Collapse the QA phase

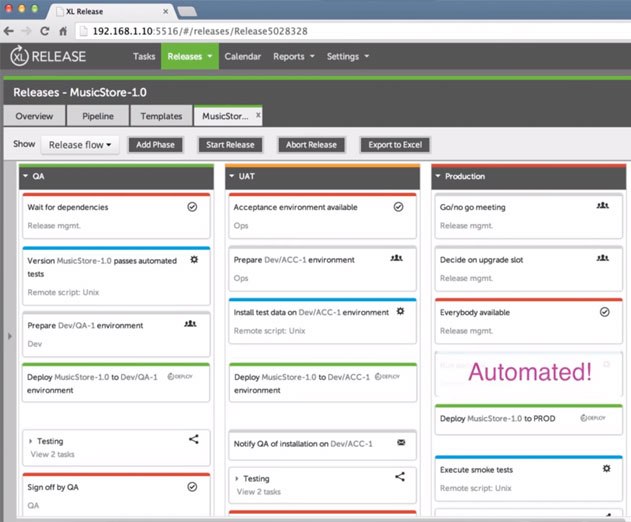point(26,176)
